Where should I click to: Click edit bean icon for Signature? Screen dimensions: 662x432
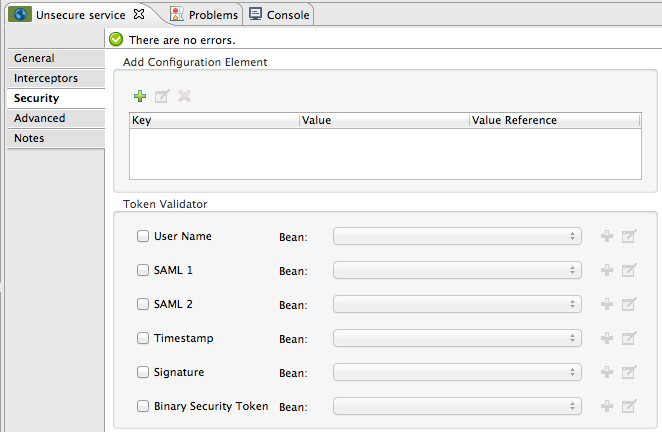click(x=629, y=373)
